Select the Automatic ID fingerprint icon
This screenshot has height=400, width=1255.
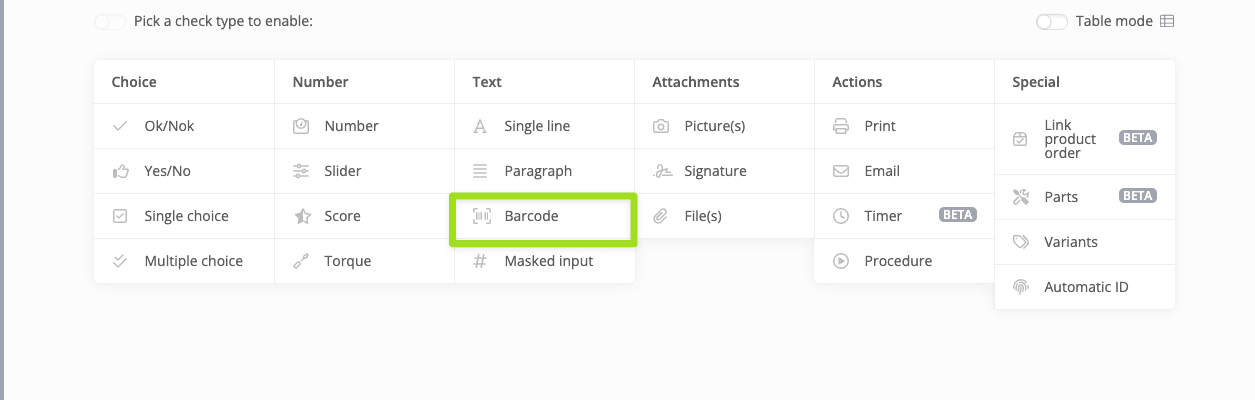pos(1021,287)
